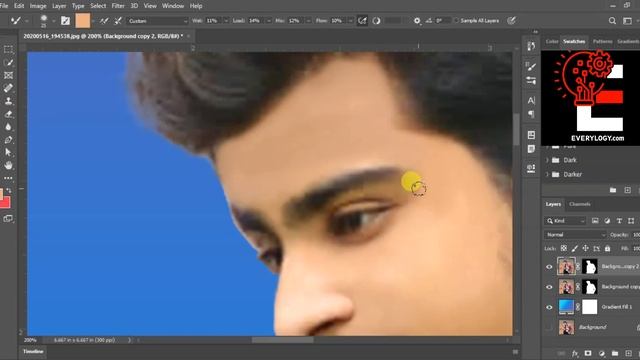This screenshot has height=360, width=640.
Task: Toggle lock position move icon
Action: point(585,248)
